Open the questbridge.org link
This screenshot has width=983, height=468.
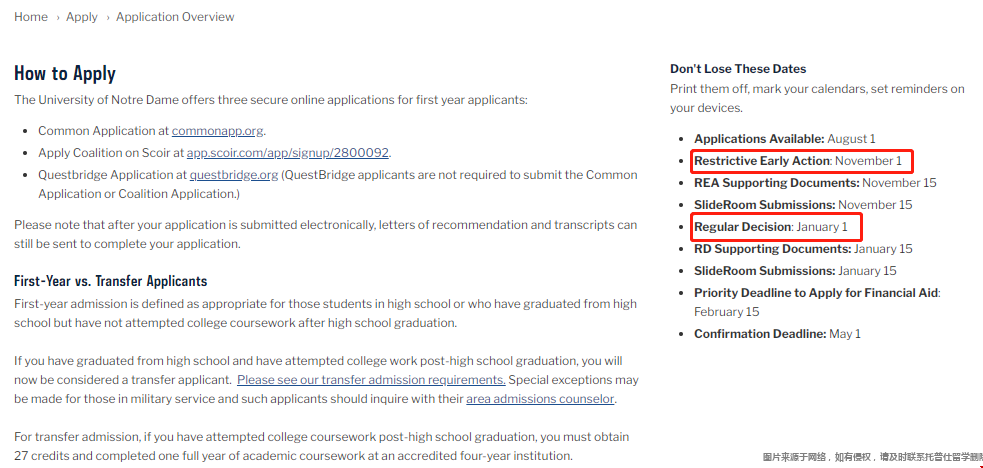coord(234,175)
